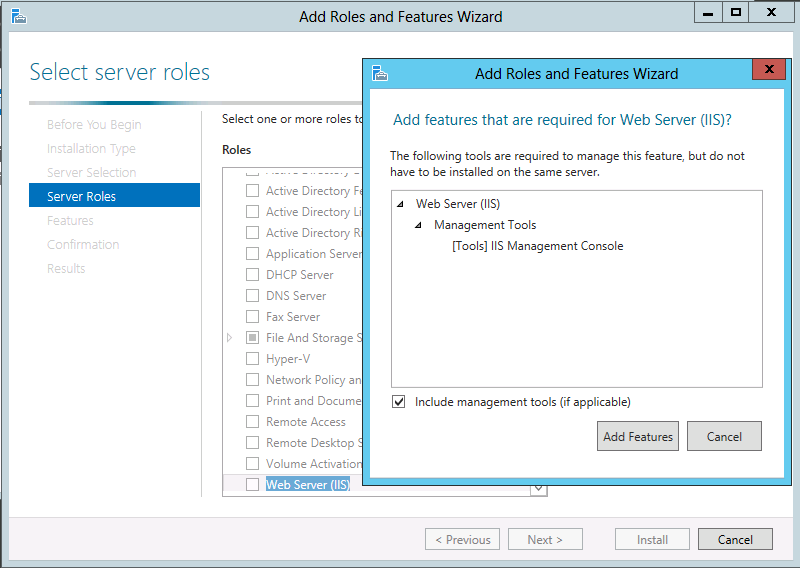Check the Hyper-V role
Viewport: 800px width, 568px height.
tap(253, 358)
